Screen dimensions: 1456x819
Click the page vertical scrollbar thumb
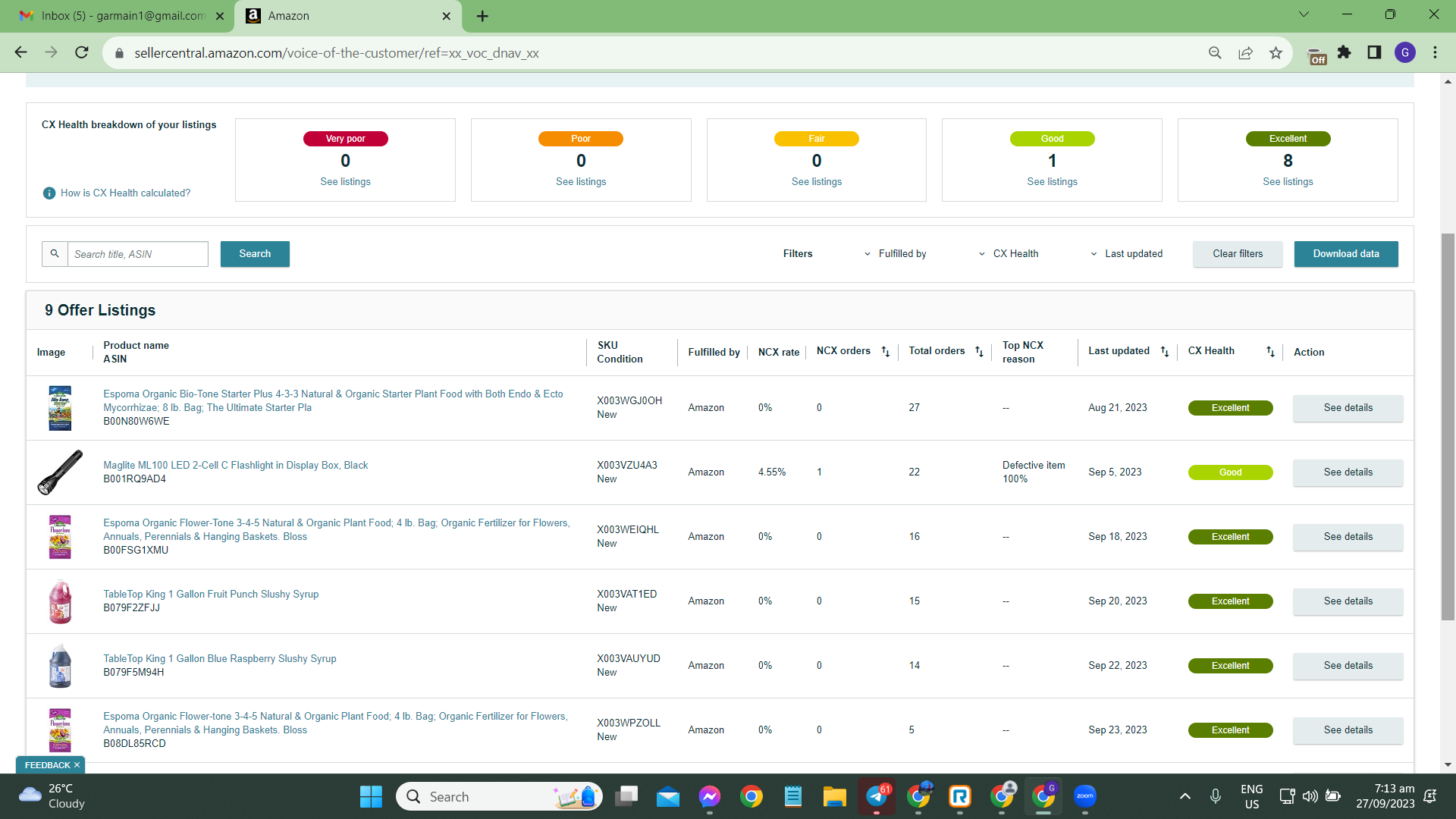(x=1448, y=427)
